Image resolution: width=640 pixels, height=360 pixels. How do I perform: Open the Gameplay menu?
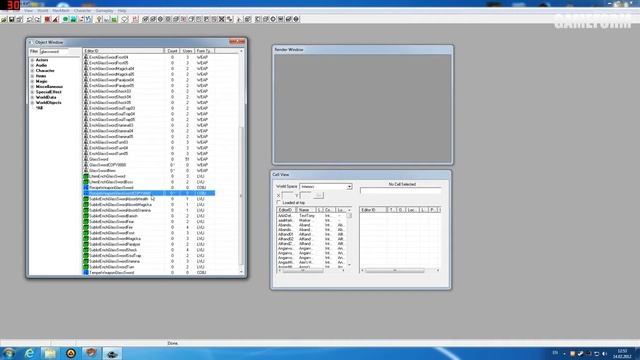coord(104,11)
